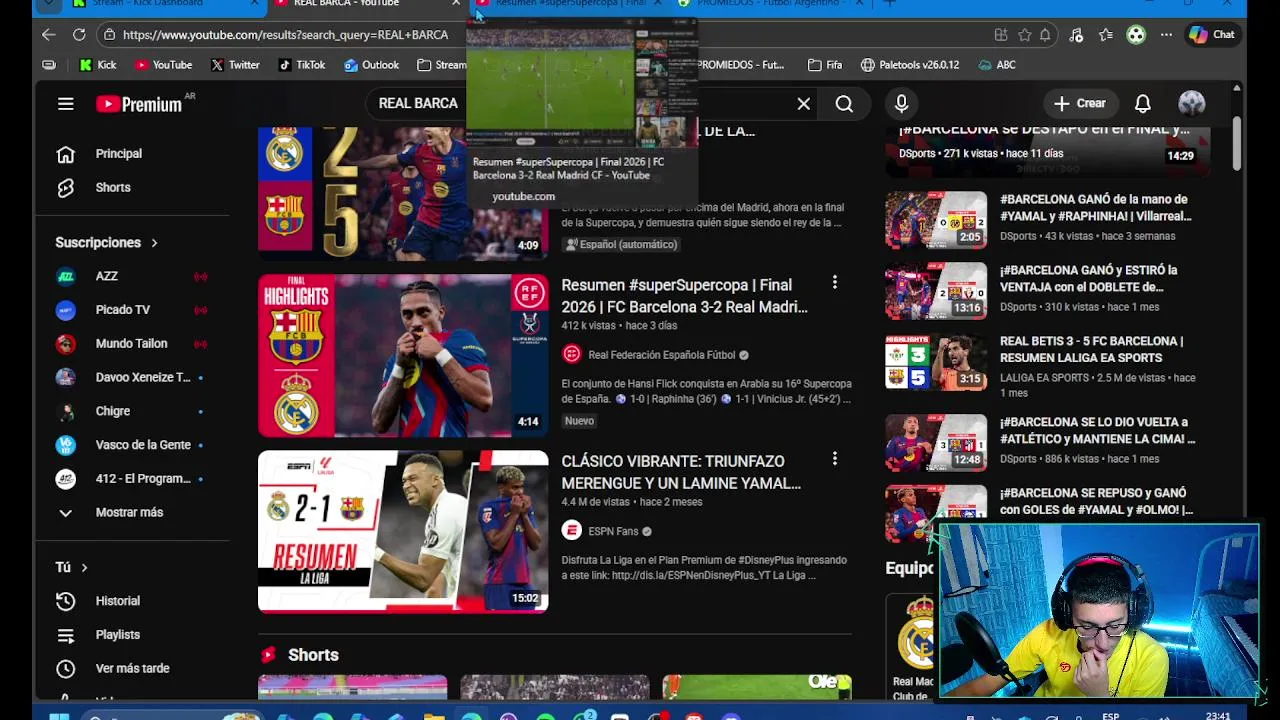The height and width of the screenshot is (720, 1280).
Task: Click the page vertical scrollbar
Action: (x=1237, y=142)
